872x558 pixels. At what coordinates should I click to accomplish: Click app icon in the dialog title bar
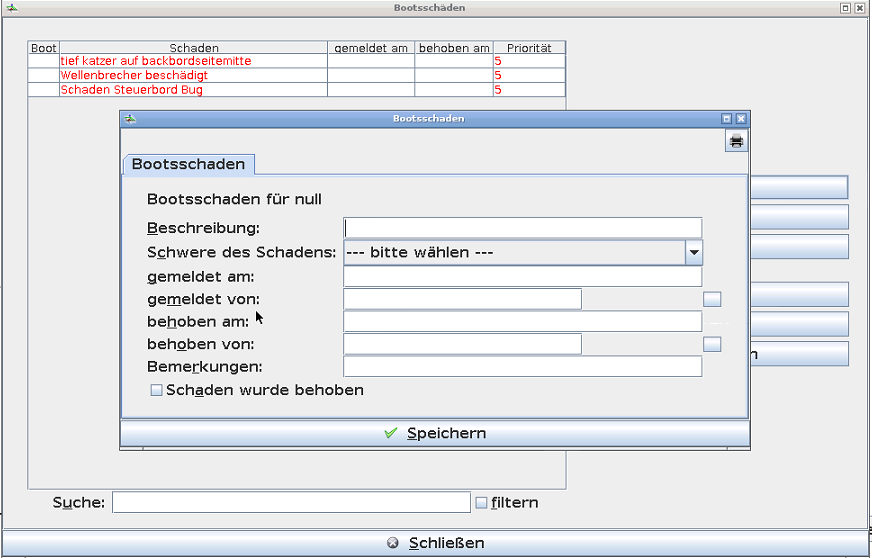pos(129,118)
